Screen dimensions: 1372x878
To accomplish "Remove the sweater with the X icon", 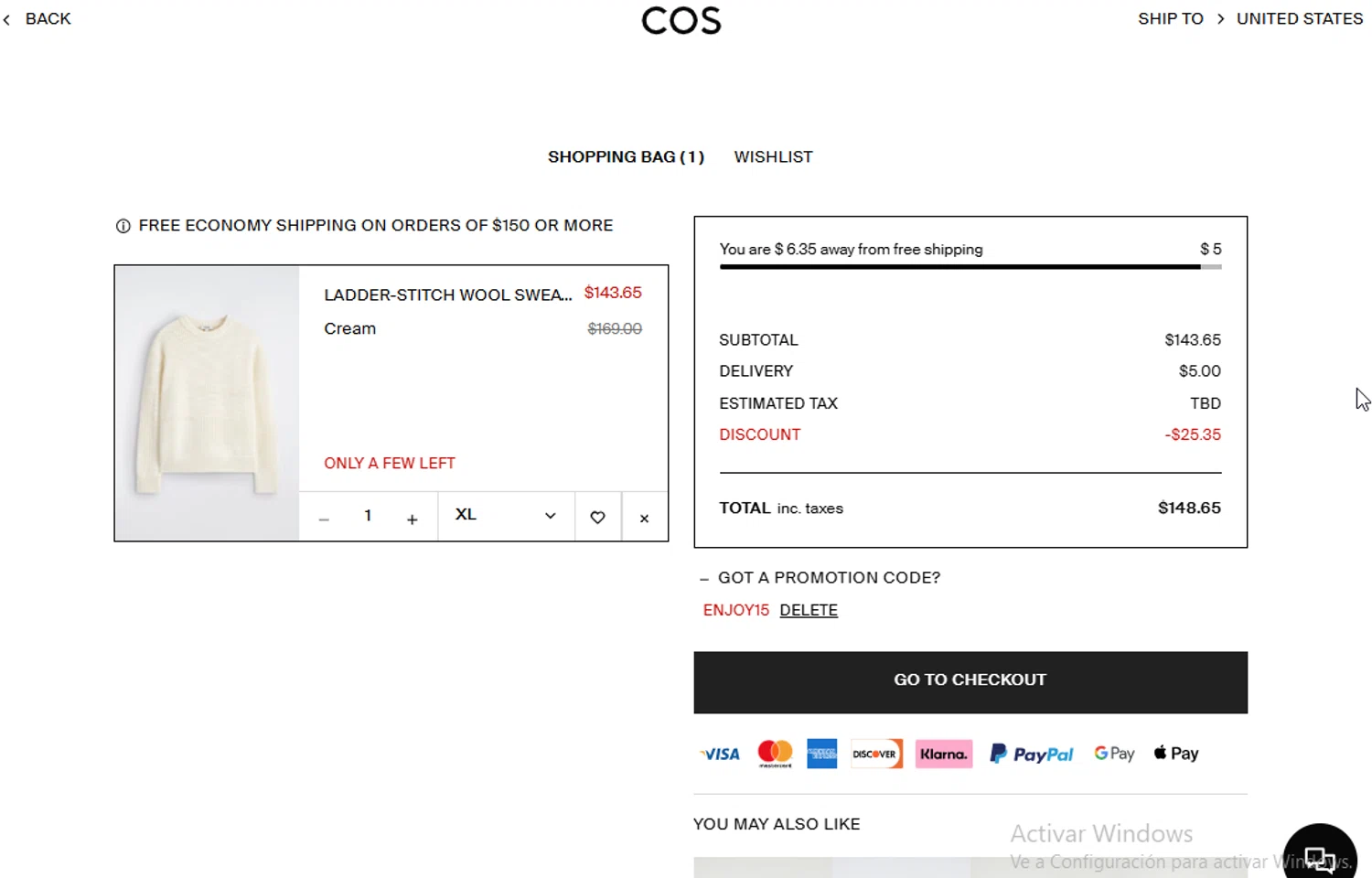I will [644, 519].
